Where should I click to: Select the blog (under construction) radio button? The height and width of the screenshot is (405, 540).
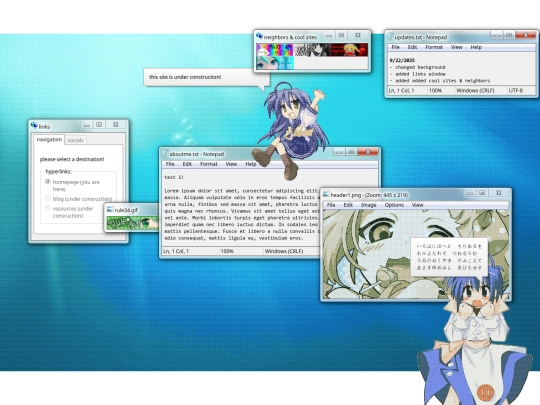pos(48,198)
